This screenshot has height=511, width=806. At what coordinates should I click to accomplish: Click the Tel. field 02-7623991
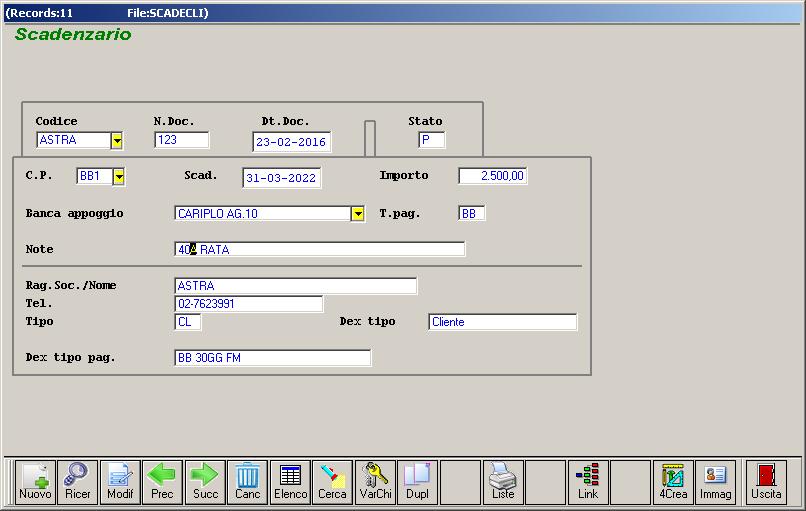[x=249, y=304]
